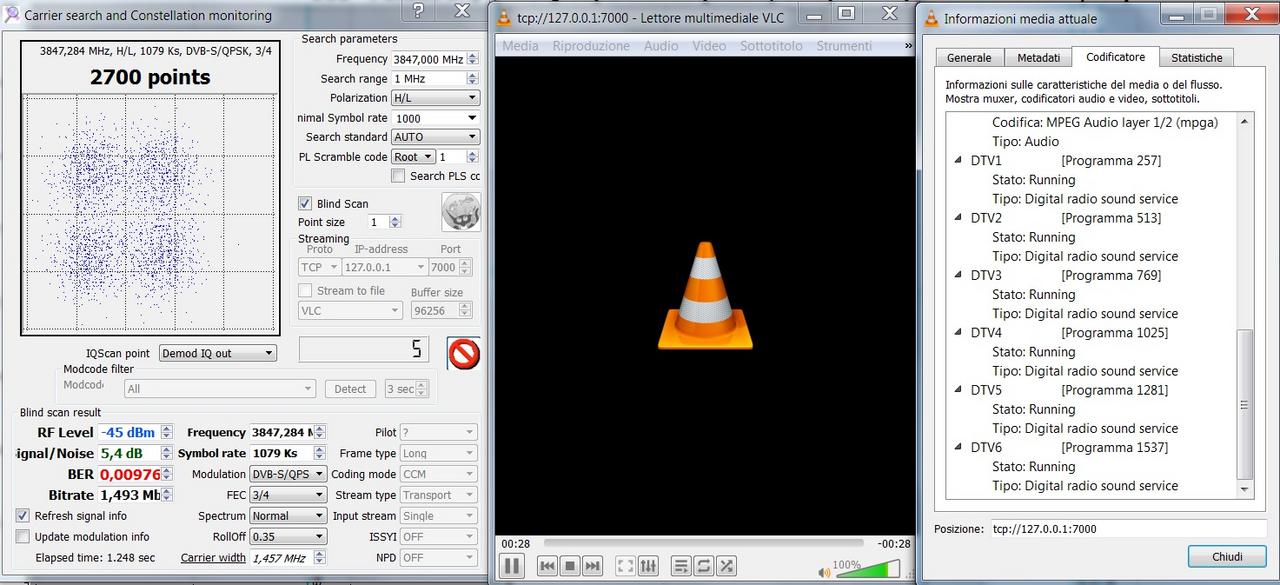Toggle Stream to file checkbox
Screen dimensions: 1280x585
click(x=306, y=291)
